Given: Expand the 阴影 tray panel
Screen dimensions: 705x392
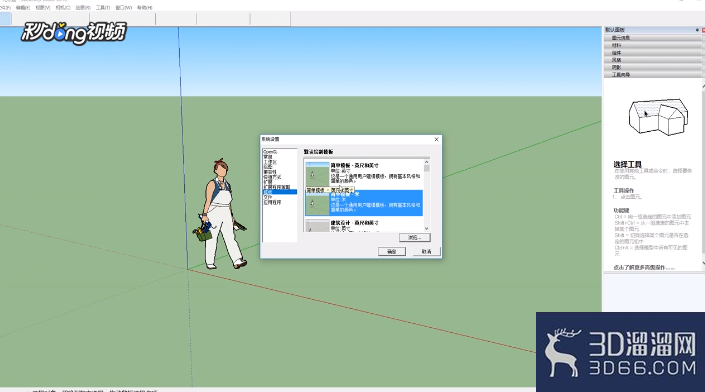Looking at the screenshot, I should pos(652,67).
